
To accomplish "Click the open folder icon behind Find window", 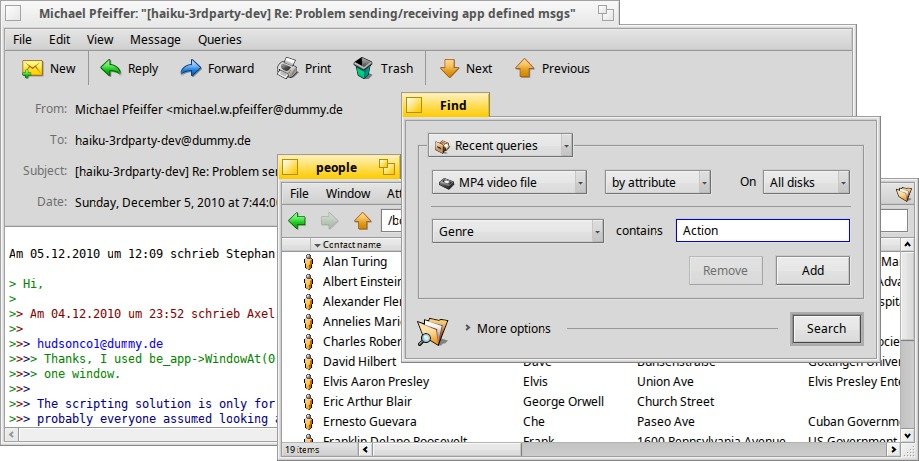I will tap(904, 193).
